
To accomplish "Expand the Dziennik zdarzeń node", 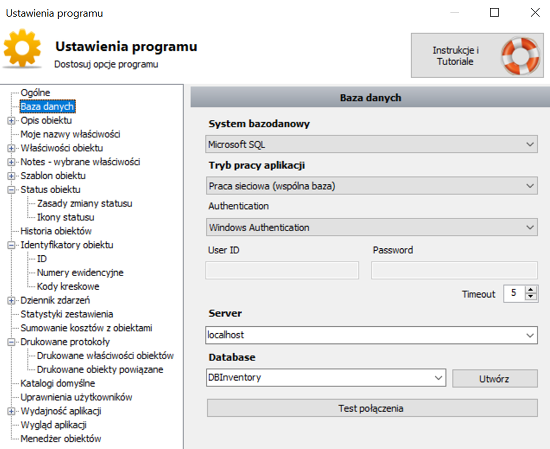I will (x=11, y=301).
